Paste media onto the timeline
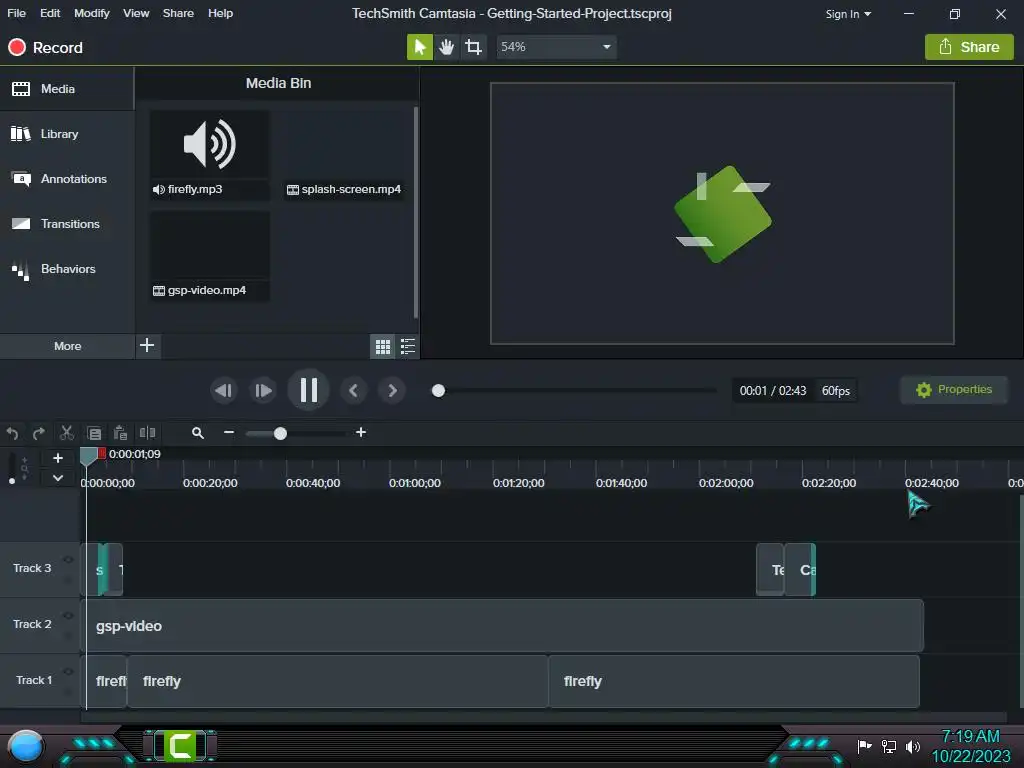 click(x=121, y=433)
